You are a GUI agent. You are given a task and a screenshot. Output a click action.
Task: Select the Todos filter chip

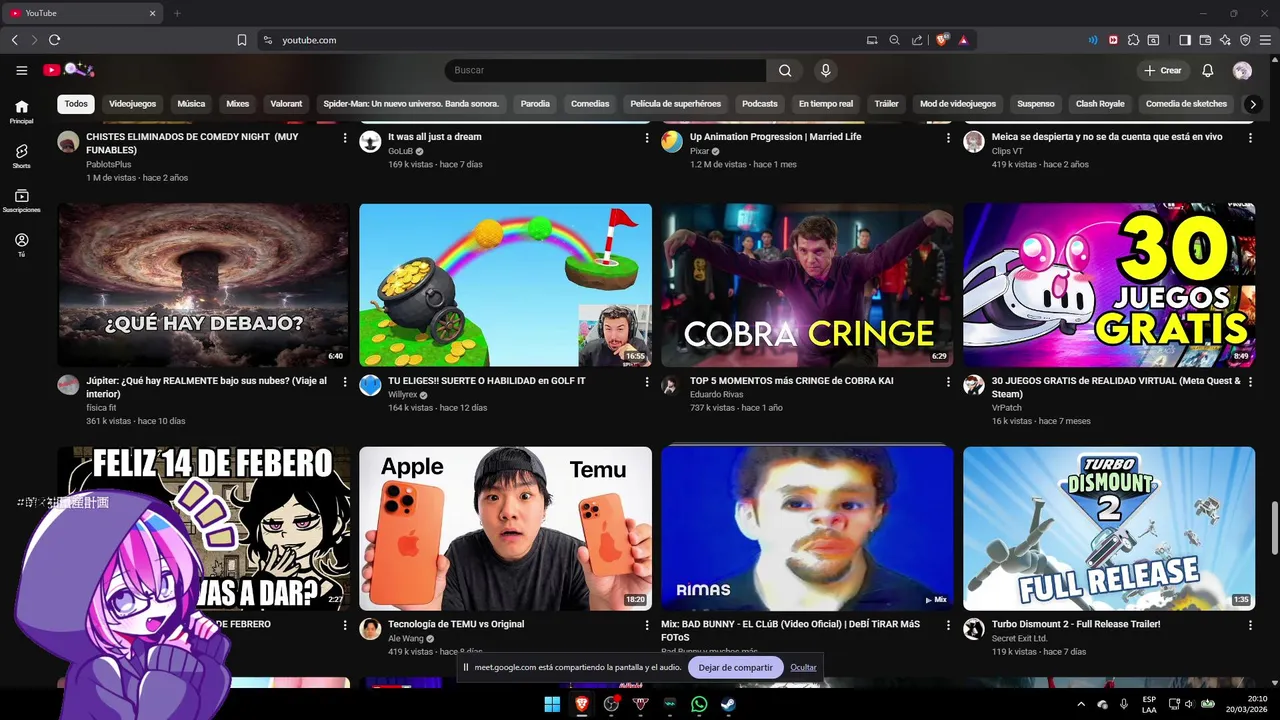coord(76,104)
